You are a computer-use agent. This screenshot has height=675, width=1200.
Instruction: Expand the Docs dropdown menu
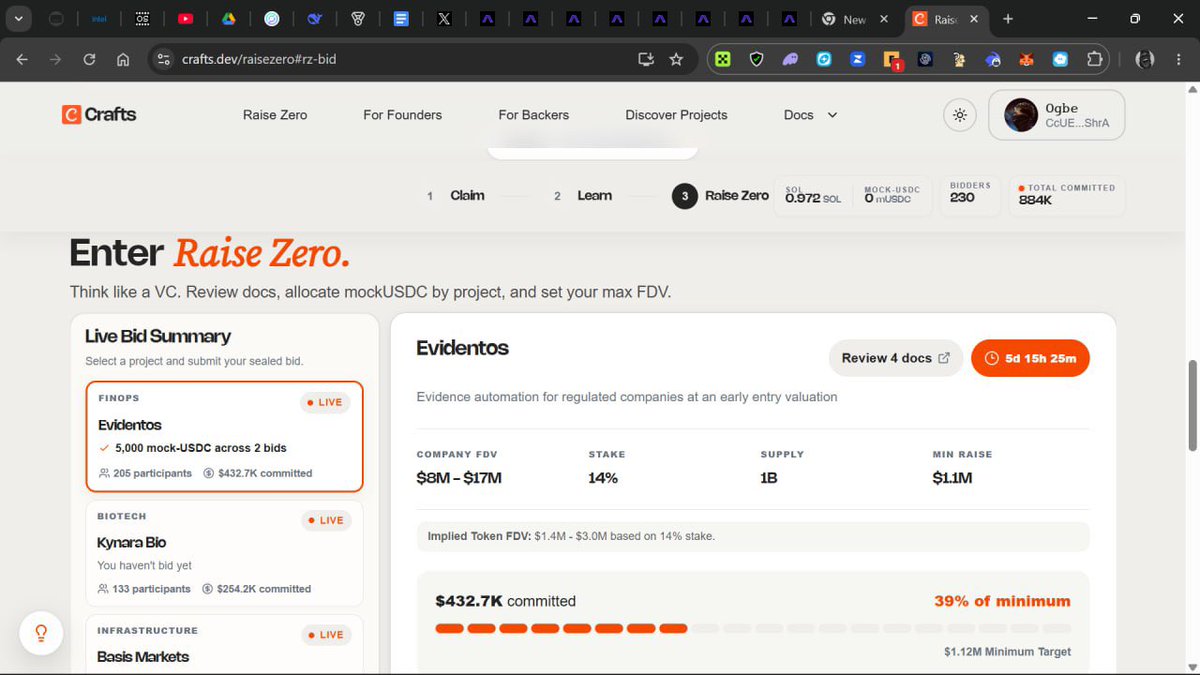tap(810, 115)
